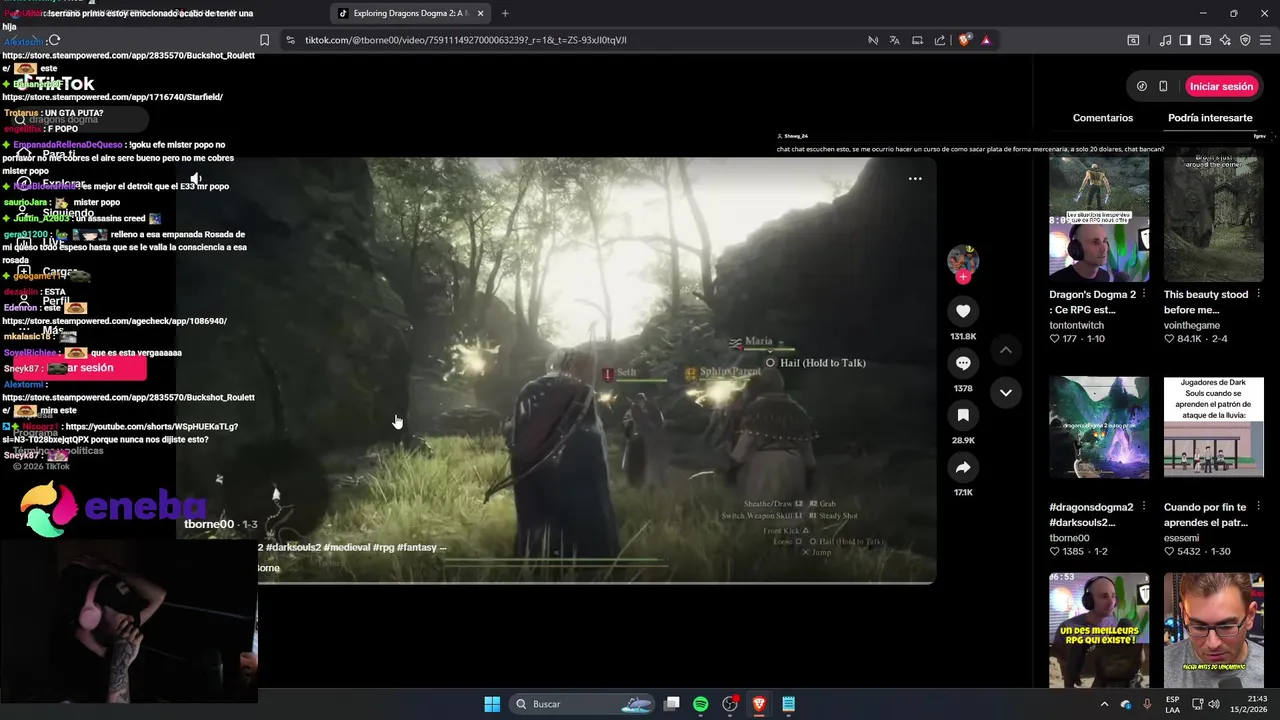Image resolution: width=1280 pixels, height=720 pixels.
Task: Open the volume icon in the system tray
Action: pyautogui.click(x=1214, y=704)
